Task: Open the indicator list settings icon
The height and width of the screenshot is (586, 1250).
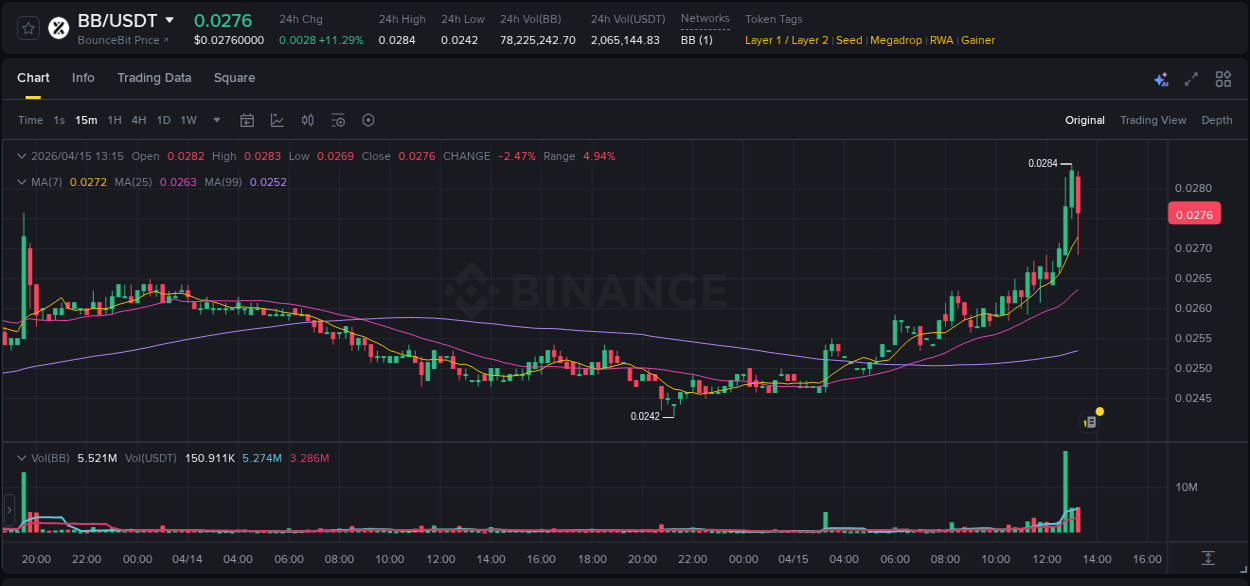Action: (x=338, y=120)
